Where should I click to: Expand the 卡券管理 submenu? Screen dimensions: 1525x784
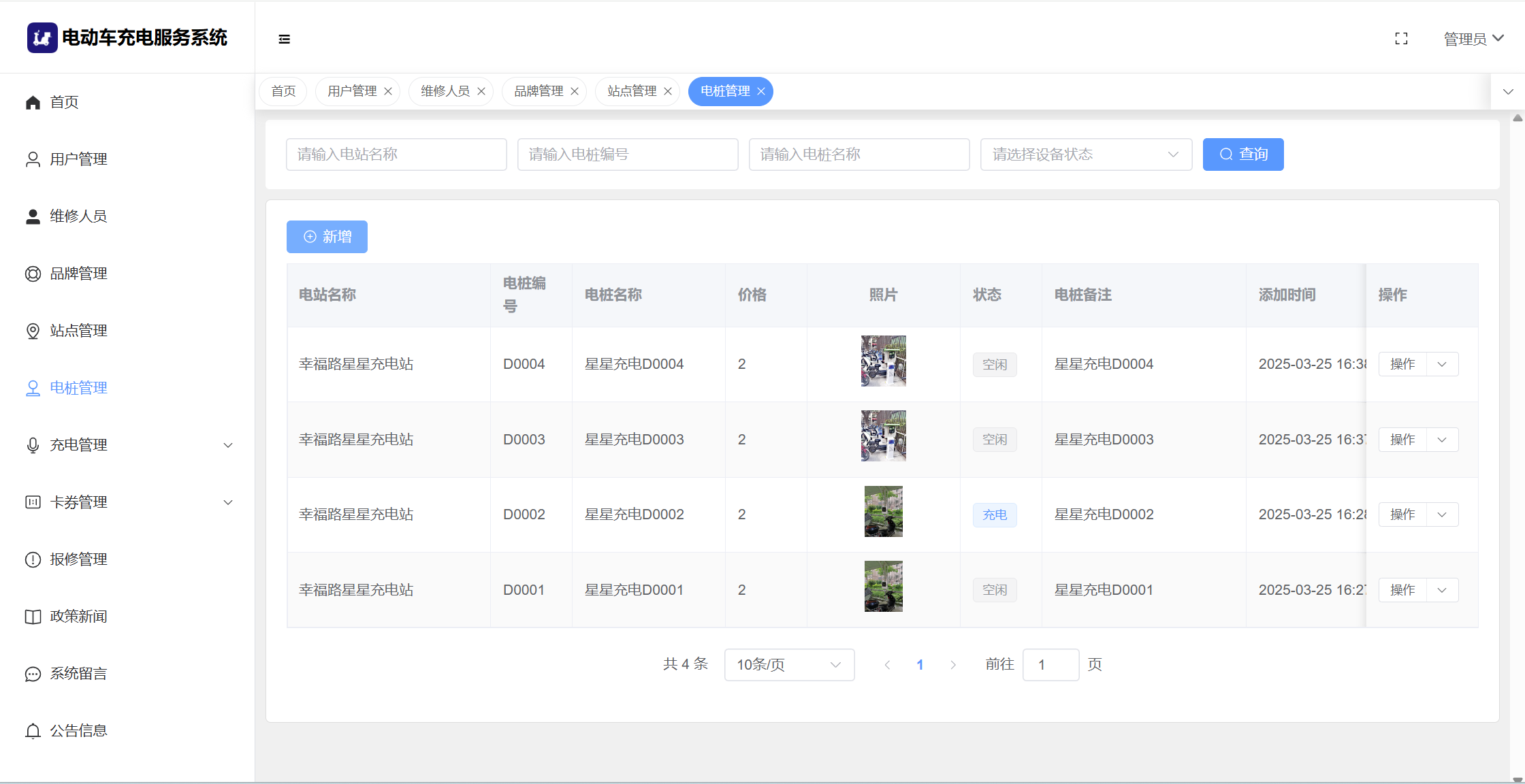(x=129, y=502)
